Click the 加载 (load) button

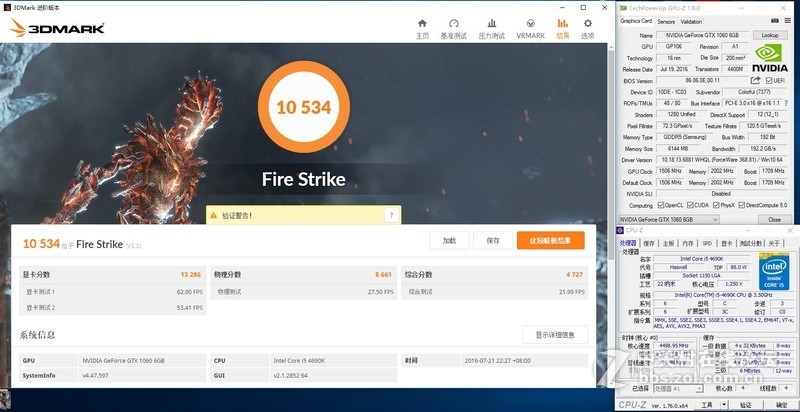449,241
